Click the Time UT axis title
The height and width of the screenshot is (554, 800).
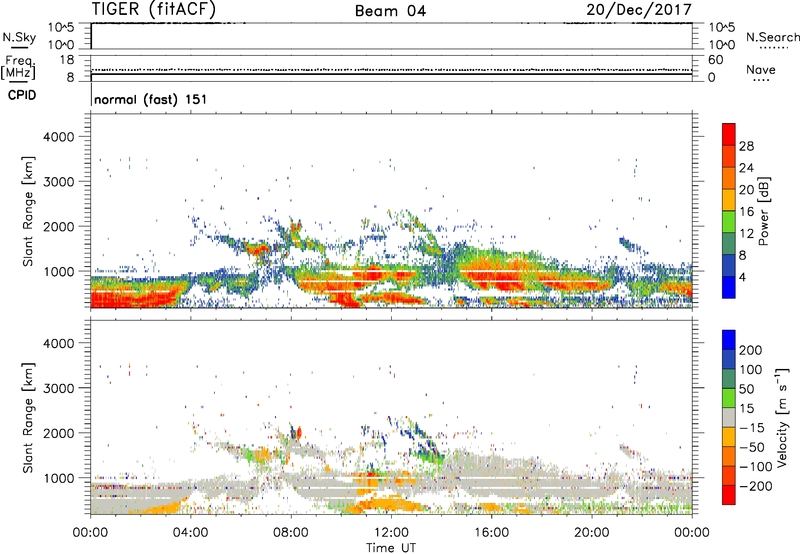(391, 548)
